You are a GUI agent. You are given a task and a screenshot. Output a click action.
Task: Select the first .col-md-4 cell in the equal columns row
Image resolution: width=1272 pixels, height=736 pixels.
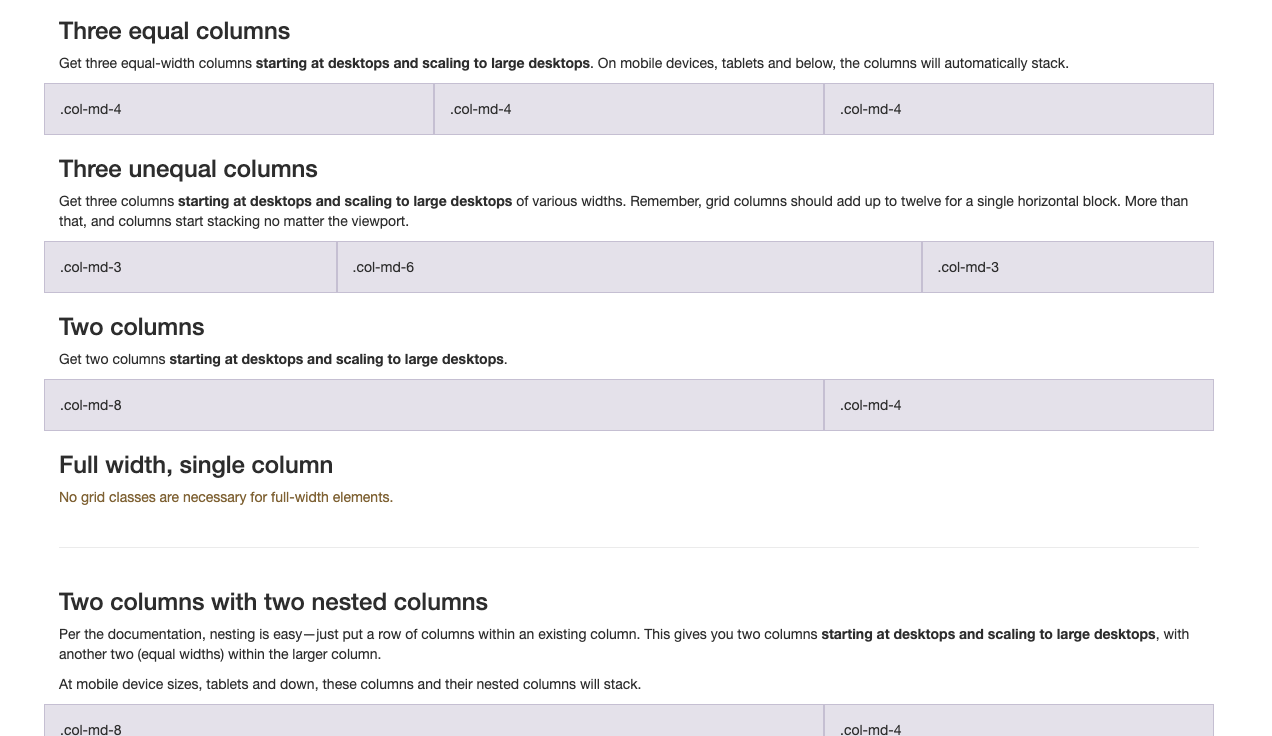[239, 109]
